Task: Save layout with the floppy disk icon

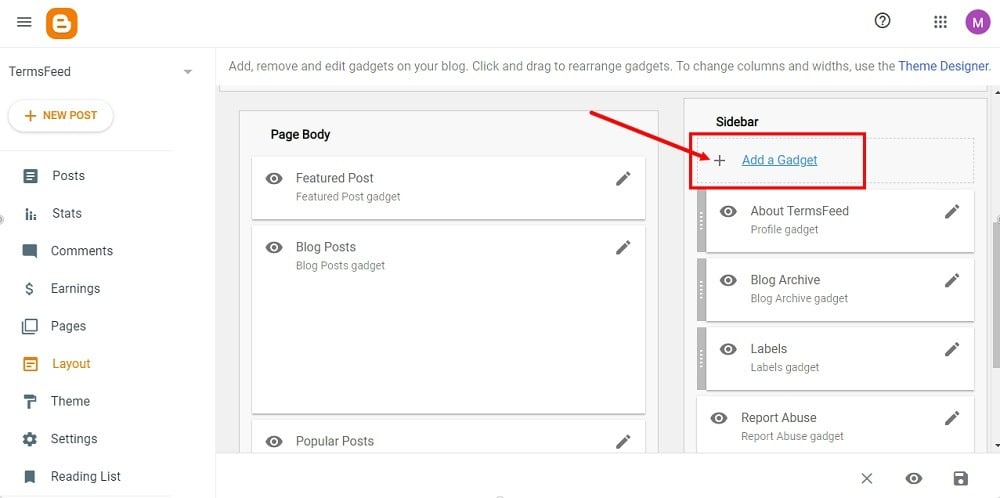Action: click(960, 479)
